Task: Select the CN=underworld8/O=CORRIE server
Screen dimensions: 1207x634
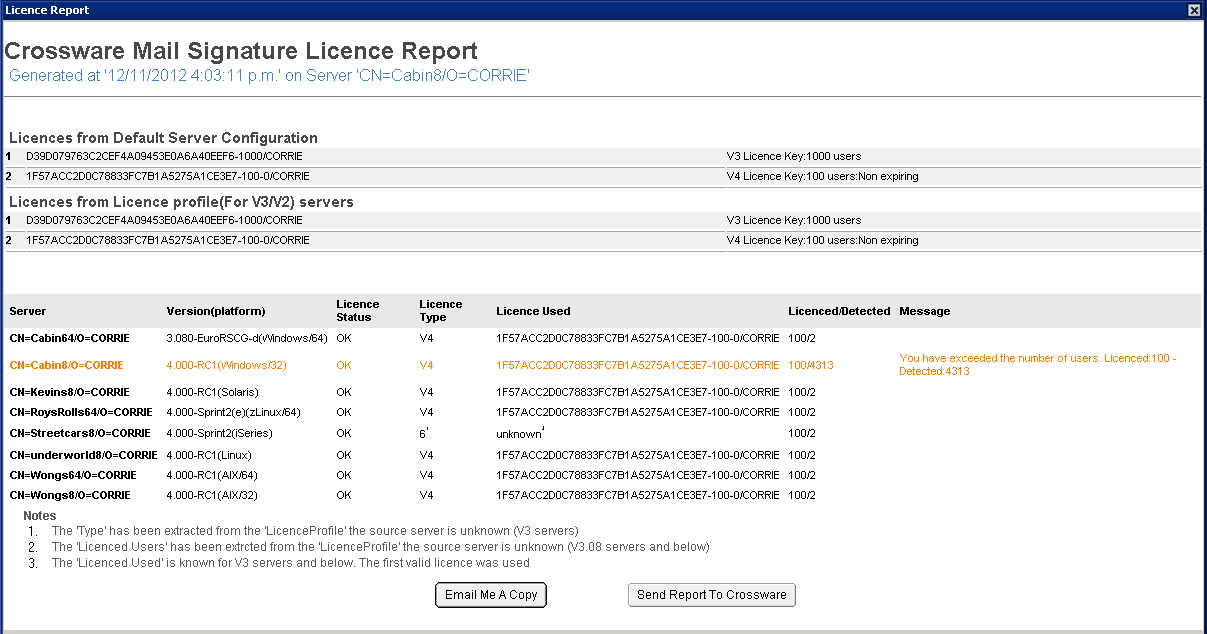Action: coord(83,455)
